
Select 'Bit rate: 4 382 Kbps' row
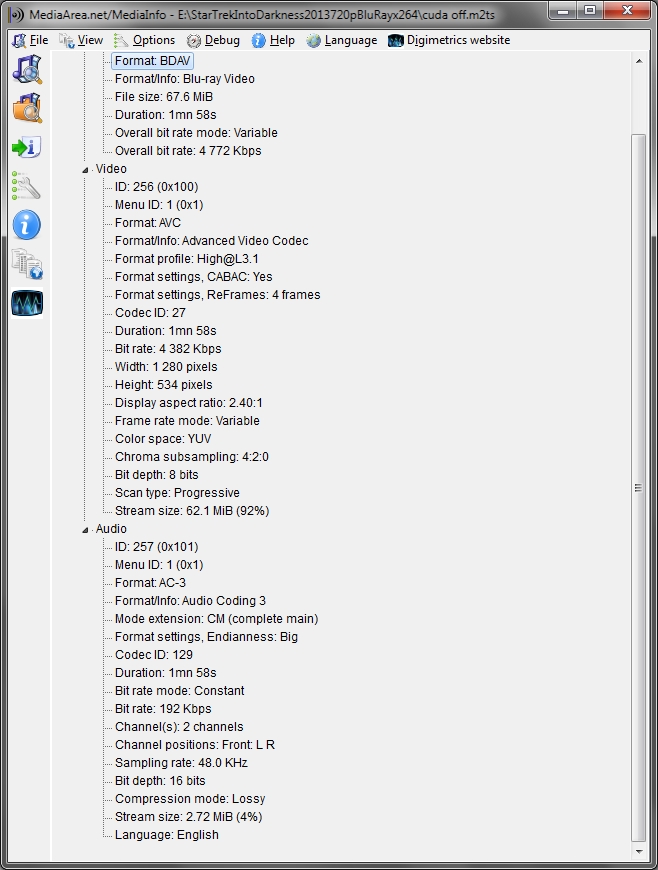click(x=168, y=348)
